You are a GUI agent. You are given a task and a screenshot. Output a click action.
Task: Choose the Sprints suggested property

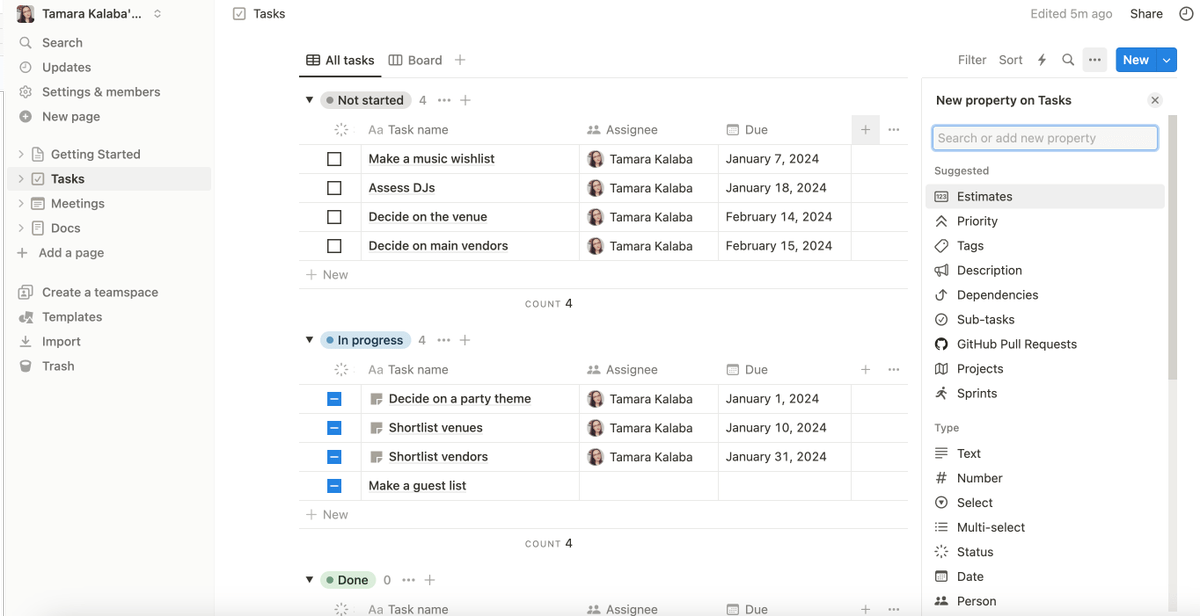coord(976,393)
